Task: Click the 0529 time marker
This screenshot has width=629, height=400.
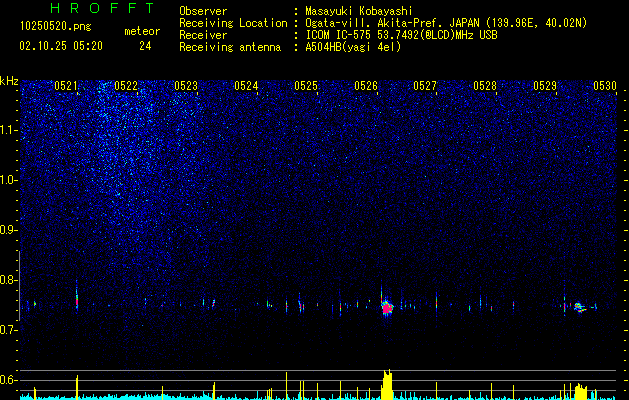Action: 545,86
